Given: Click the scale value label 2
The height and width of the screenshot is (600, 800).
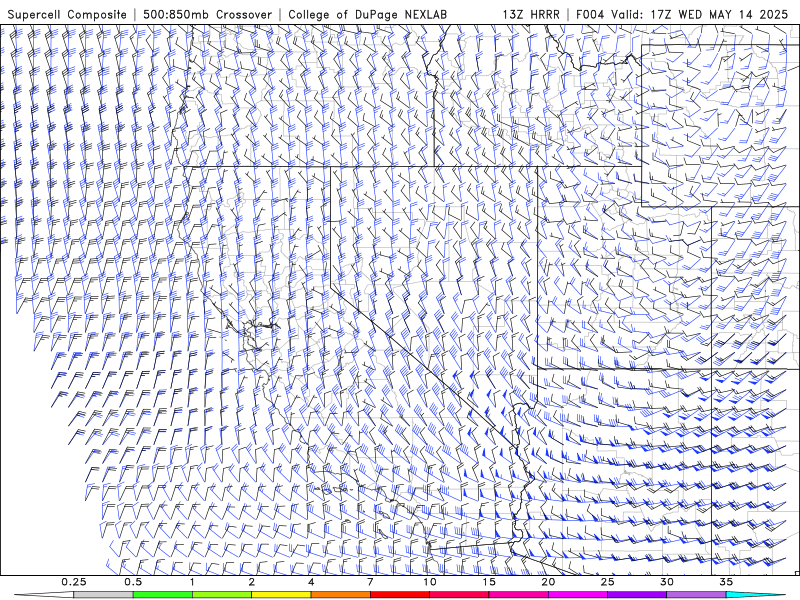Looking at the screenshot, I should click(252, 582).
